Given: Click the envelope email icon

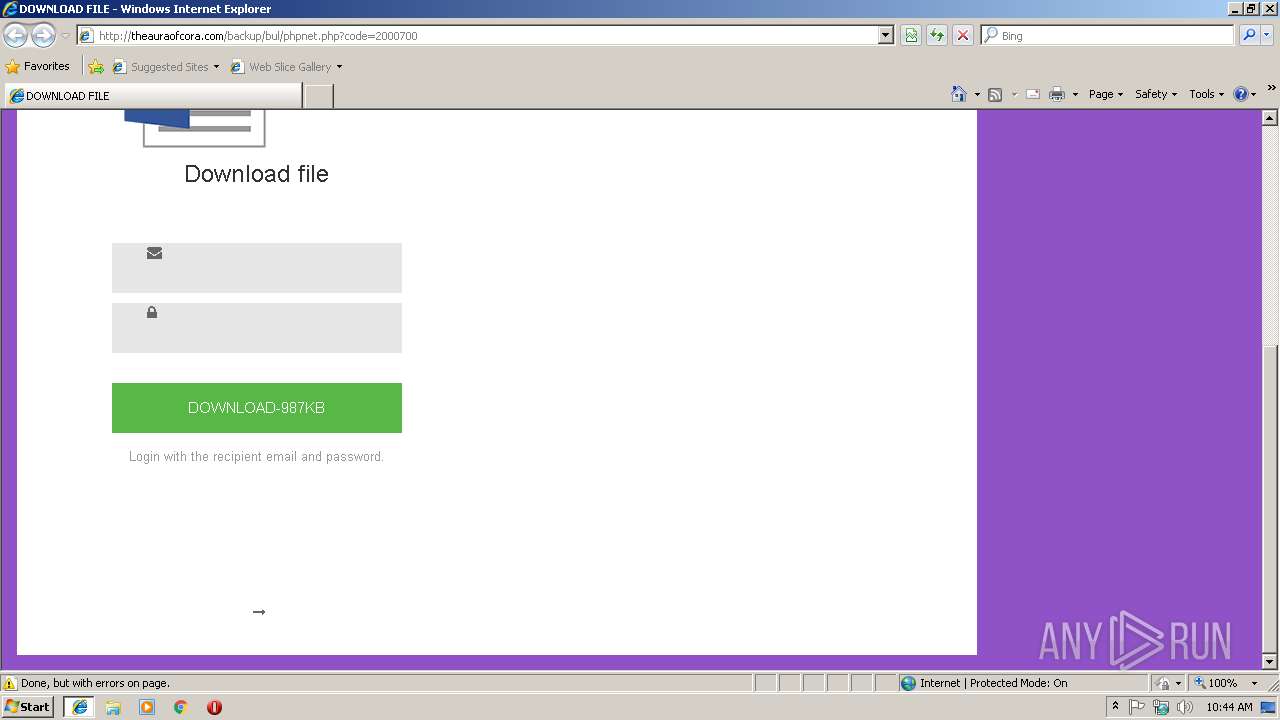Looking at the screenshot, I should (x=154, y=253).
